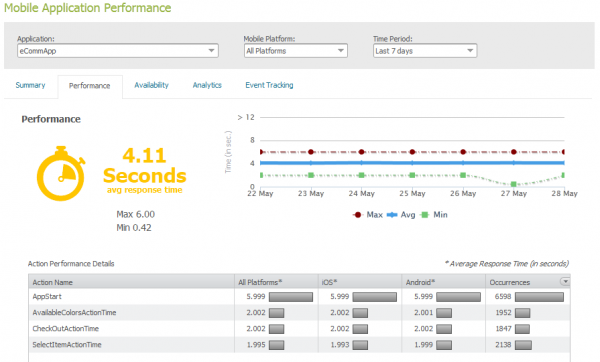The width and height of the screenshot is (600, 362).
Task: Click the yellow stopwatch icon
Action: click(x=61, y=173)
